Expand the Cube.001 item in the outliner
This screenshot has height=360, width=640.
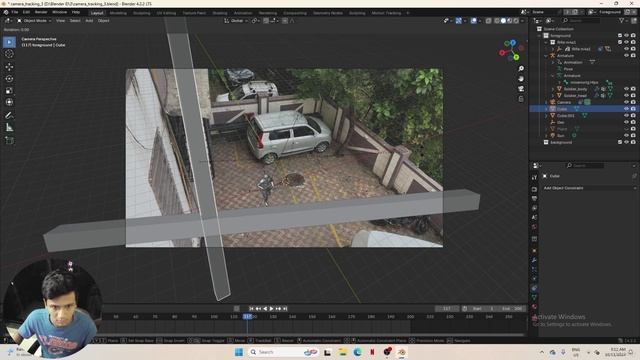(x=547, y=116)
